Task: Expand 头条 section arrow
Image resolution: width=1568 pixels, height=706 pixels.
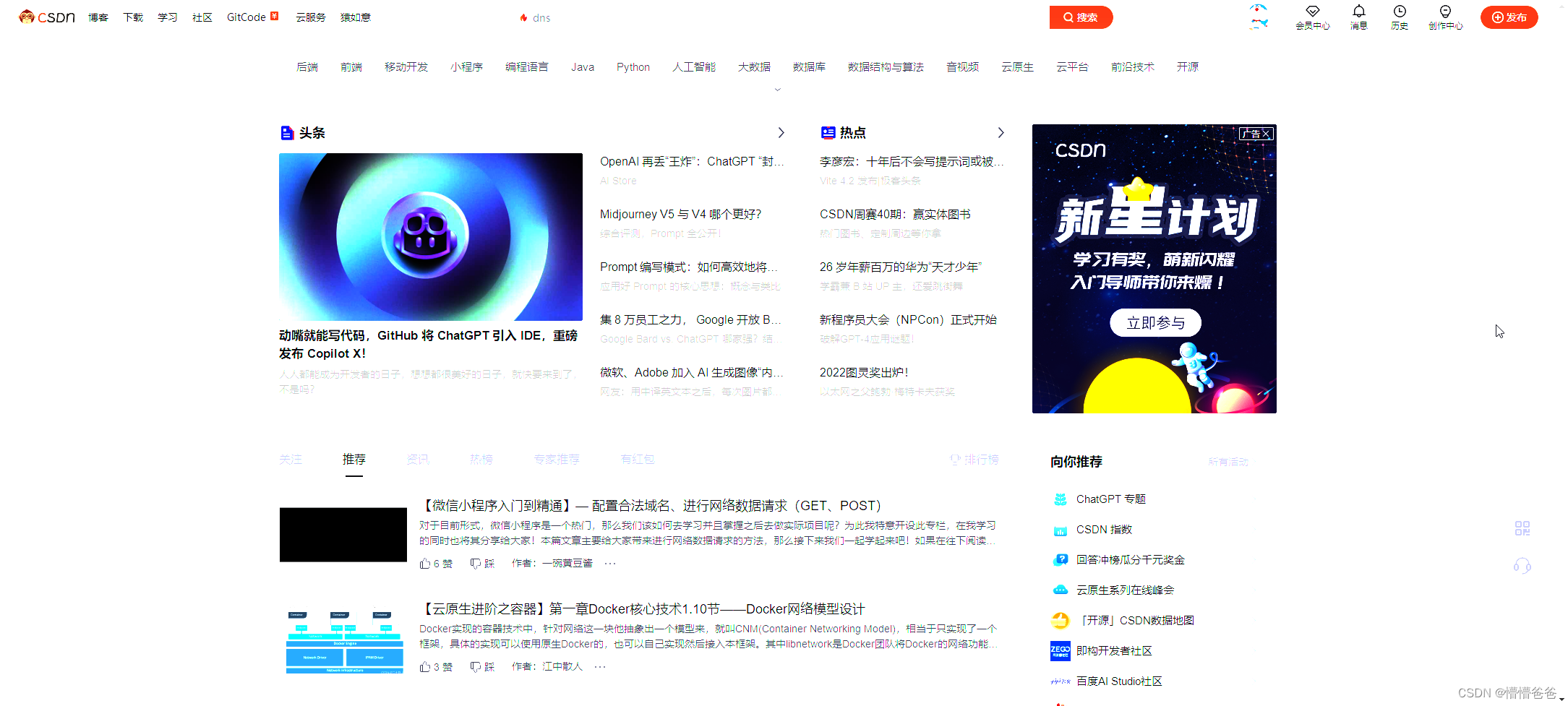Action: 781,133
